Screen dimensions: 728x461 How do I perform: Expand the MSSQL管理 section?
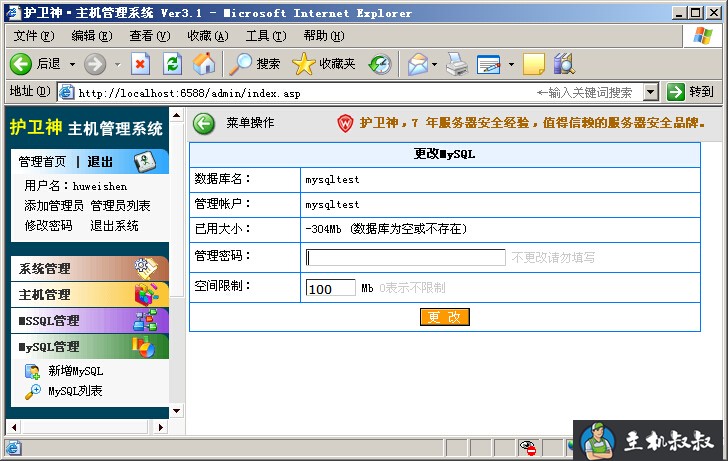click(90, 320)
